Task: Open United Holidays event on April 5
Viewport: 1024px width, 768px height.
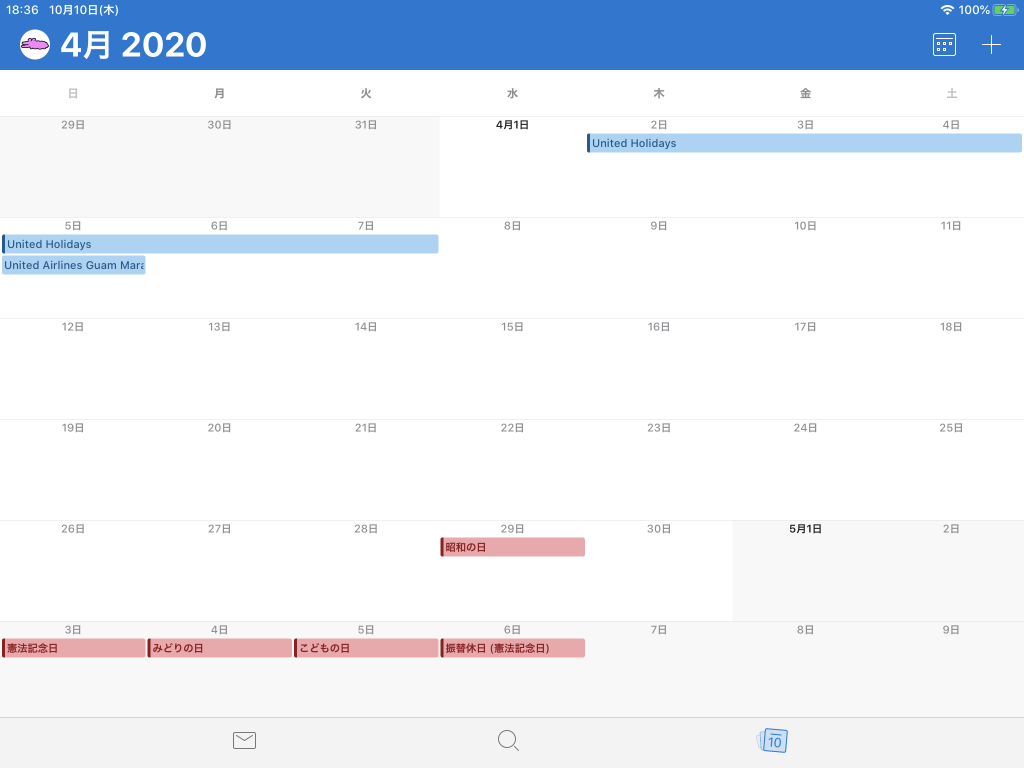Action: (220, 245)
